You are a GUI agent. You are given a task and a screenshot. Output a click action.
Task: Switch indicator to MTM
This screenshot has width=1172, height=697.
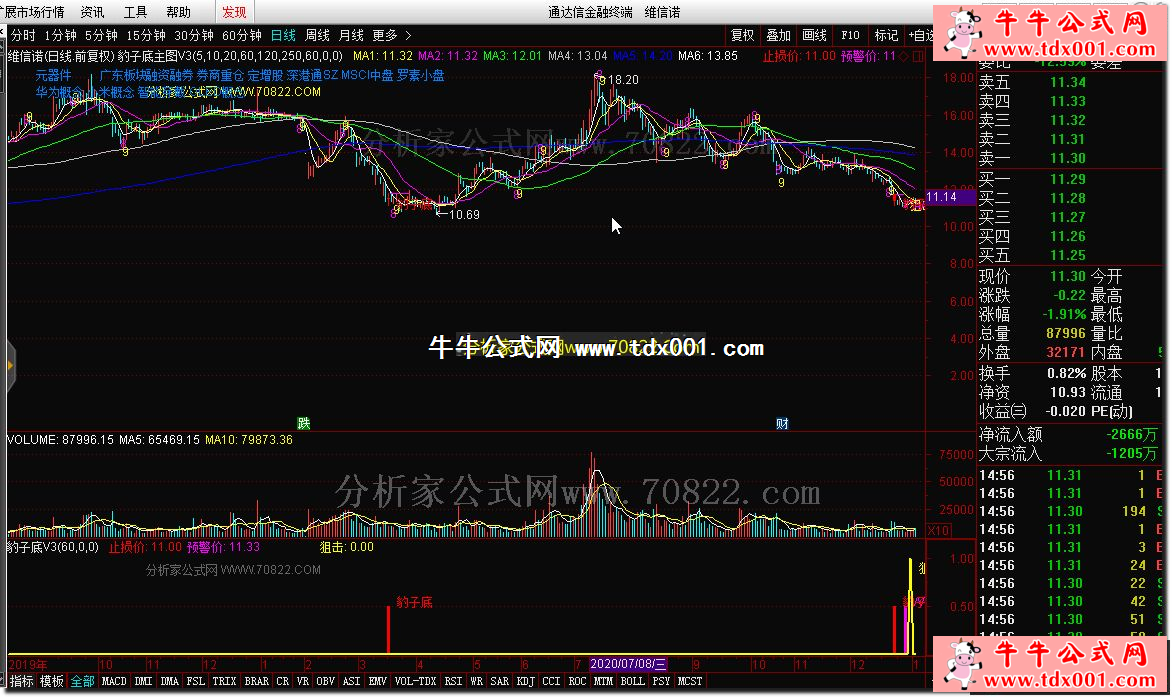click(x=604, y=681)
